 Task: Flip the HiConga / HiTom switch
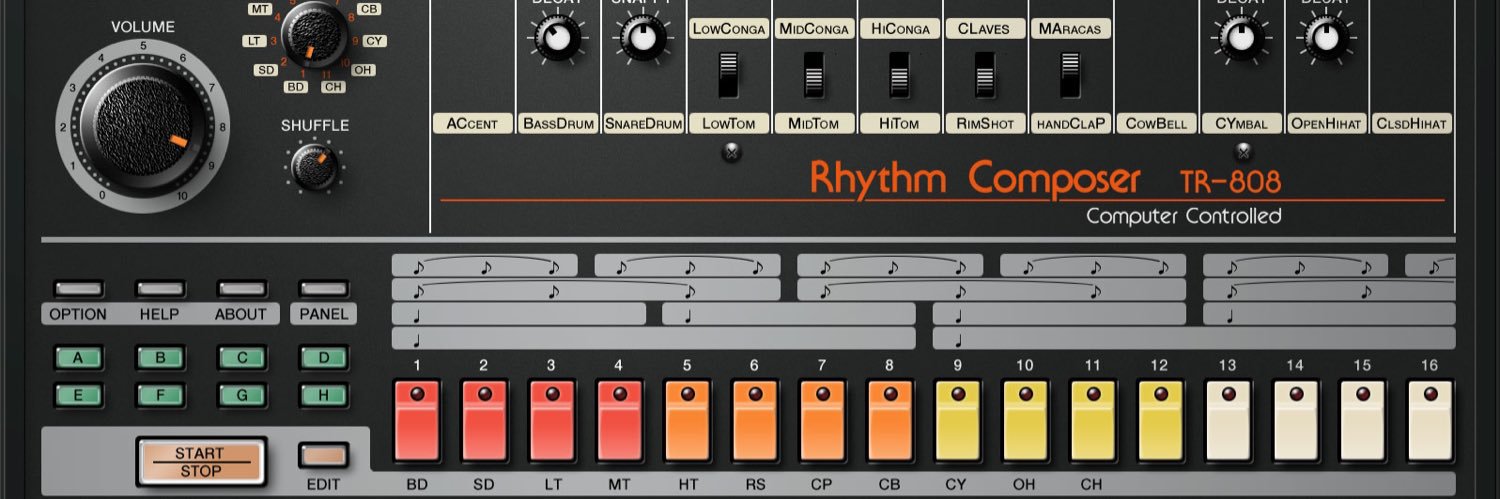point(900,75)
